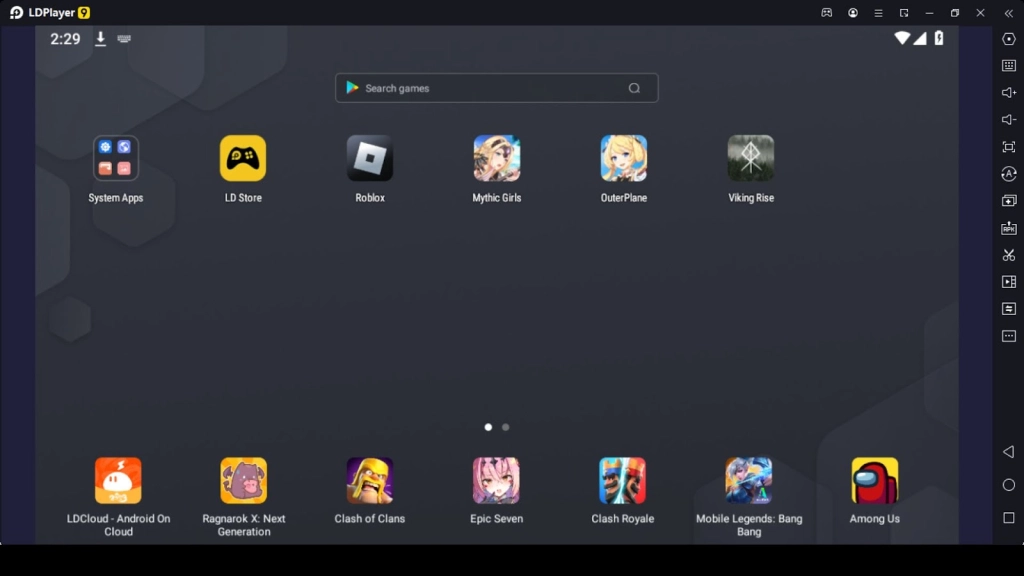Open the multi-instance manager in sidebar
The height and width of the screenshot is (576, 1024).
coord(1009,200)
